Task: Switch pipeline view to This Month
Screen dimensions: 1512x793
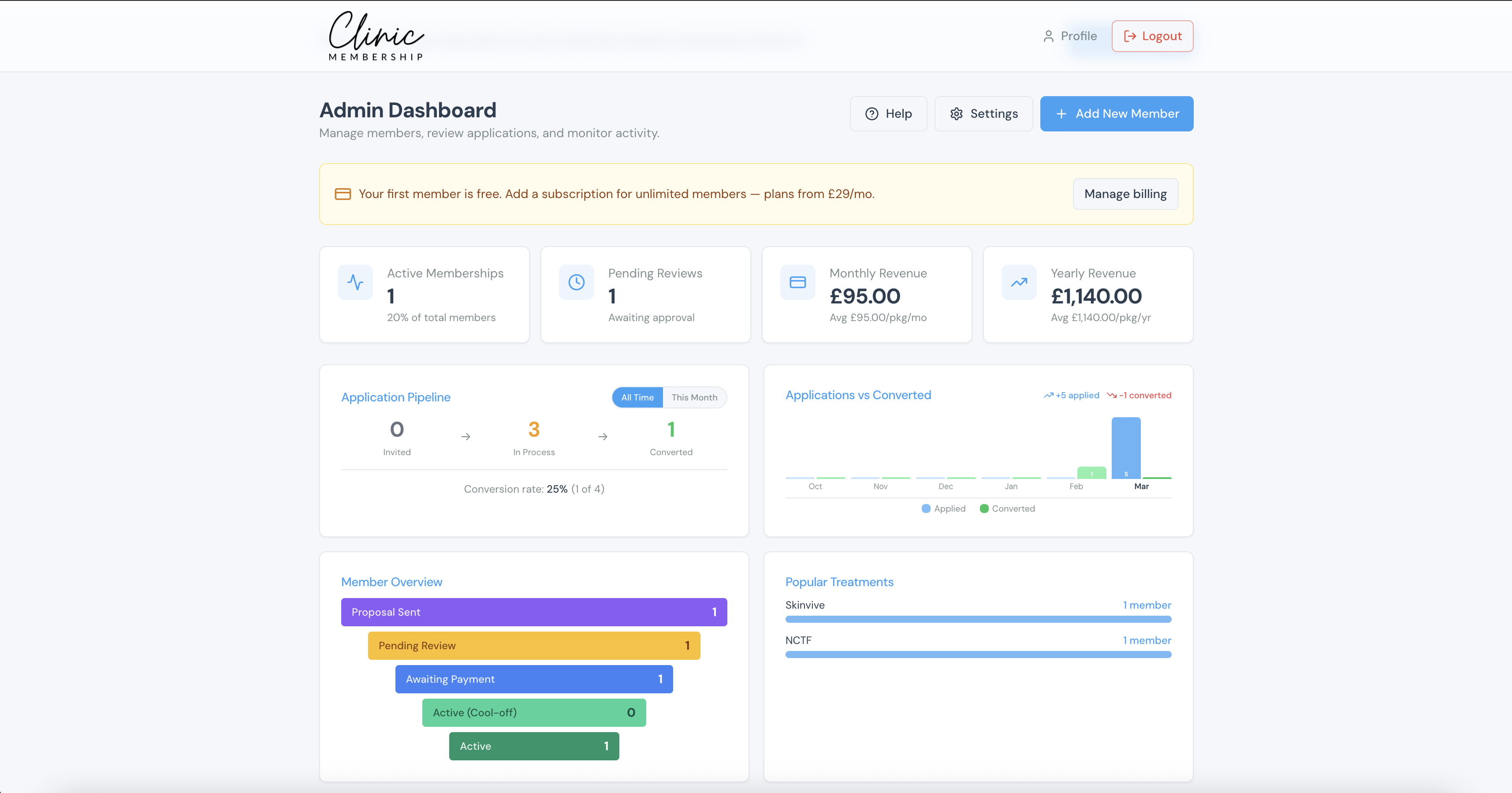Action: point(694,398)
